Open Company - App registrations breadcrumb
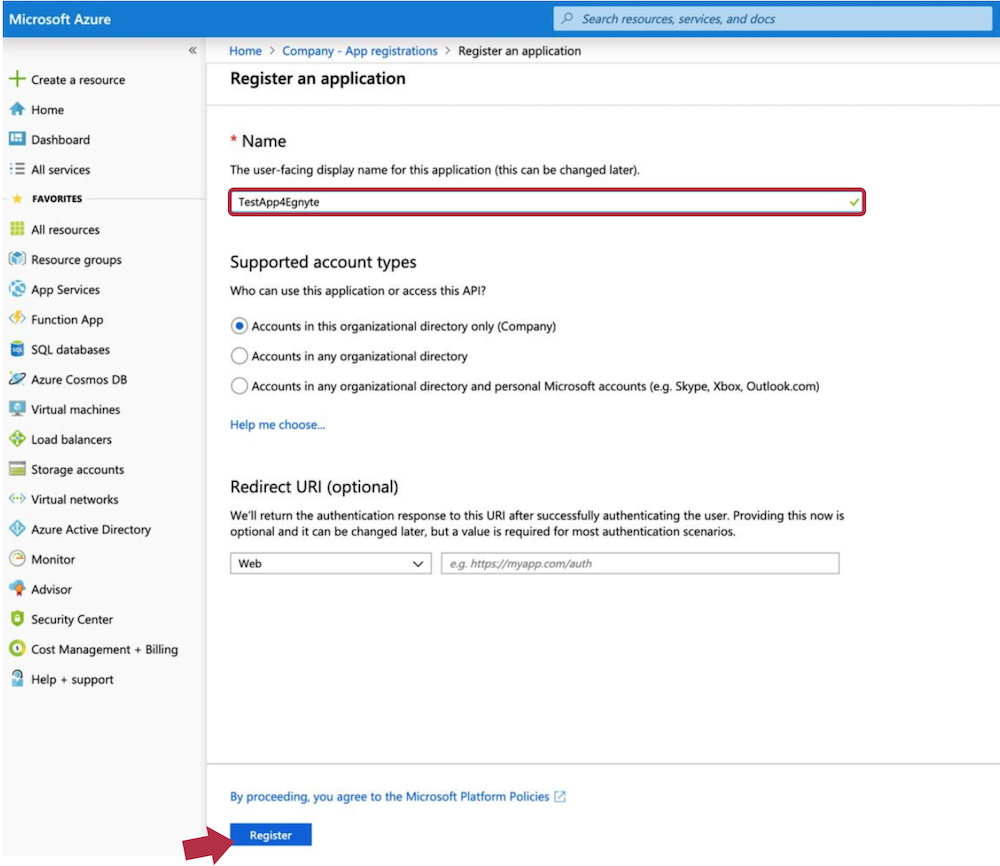This screenshot has height=866, width=1000. pyautogui.click(x=360, y=51)
